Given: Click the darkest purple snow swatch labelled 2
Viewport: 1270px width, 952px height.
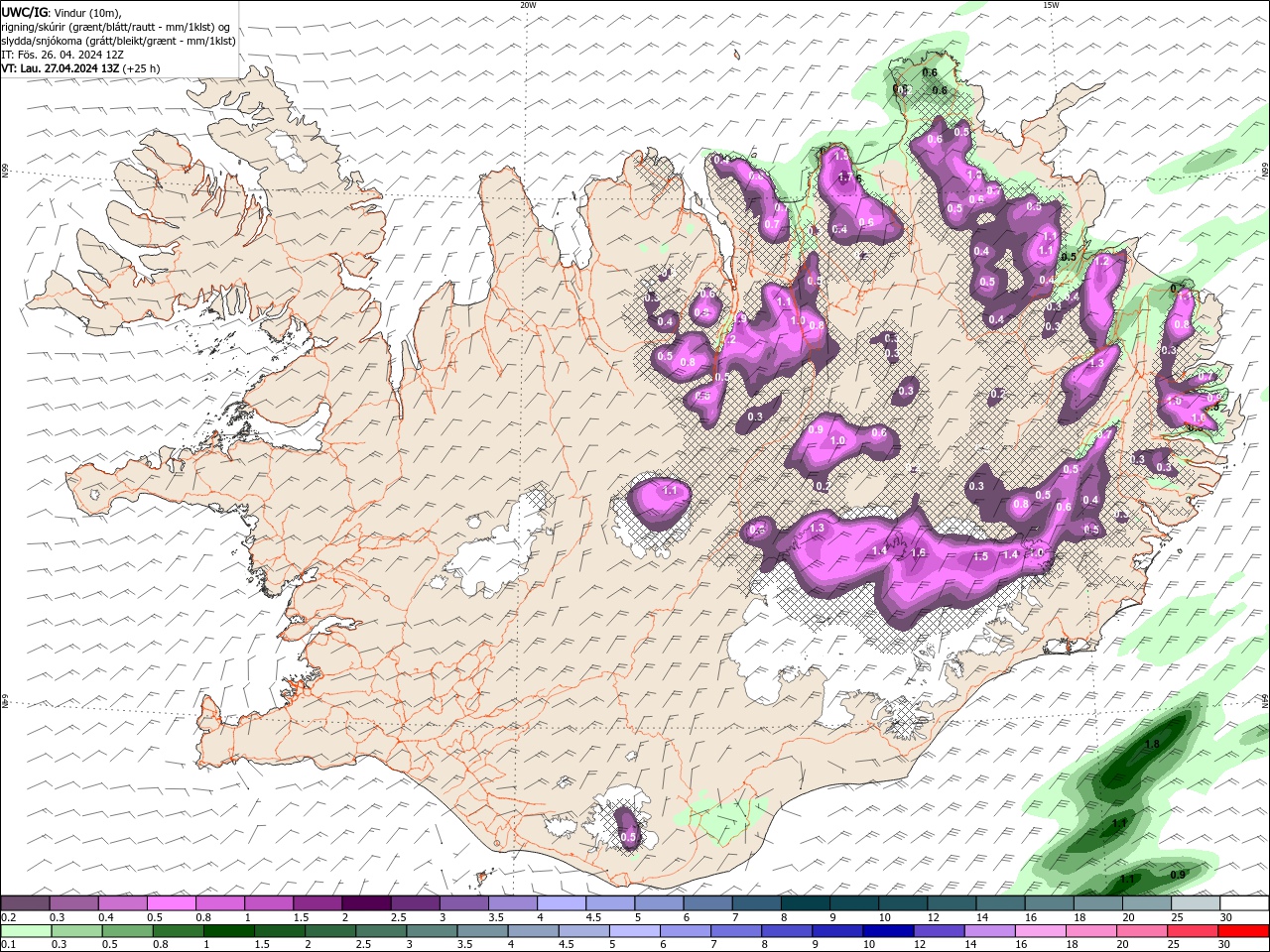Looking at the screenshot, I should [x=365, y=903].
